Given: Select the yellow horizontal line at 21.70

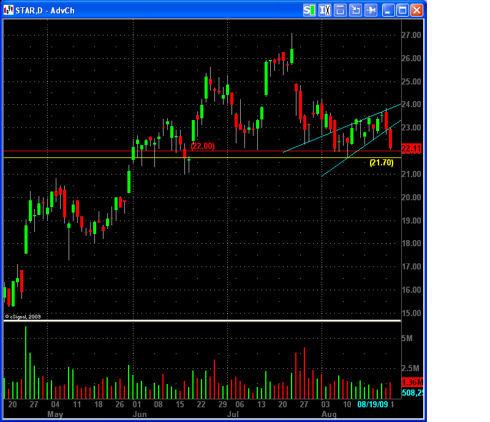Looking at the screenshot, I should click(202, 157).
